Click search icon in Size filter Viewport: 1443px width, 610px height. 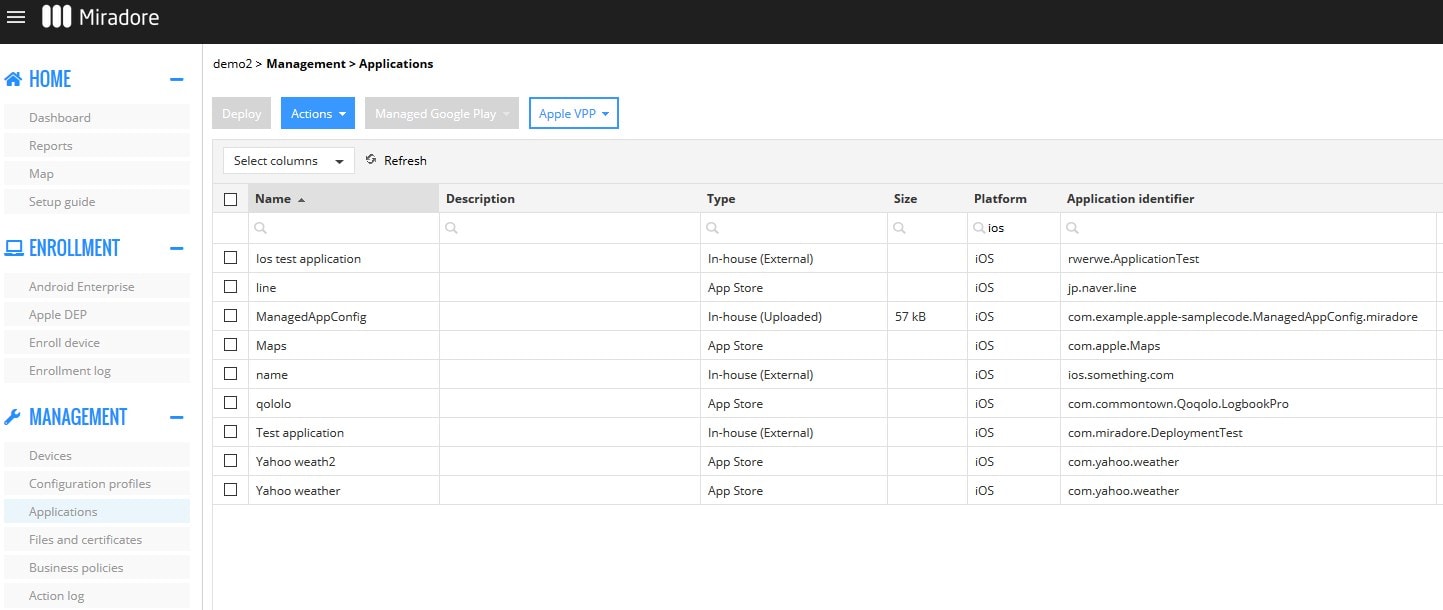(899, 228)
